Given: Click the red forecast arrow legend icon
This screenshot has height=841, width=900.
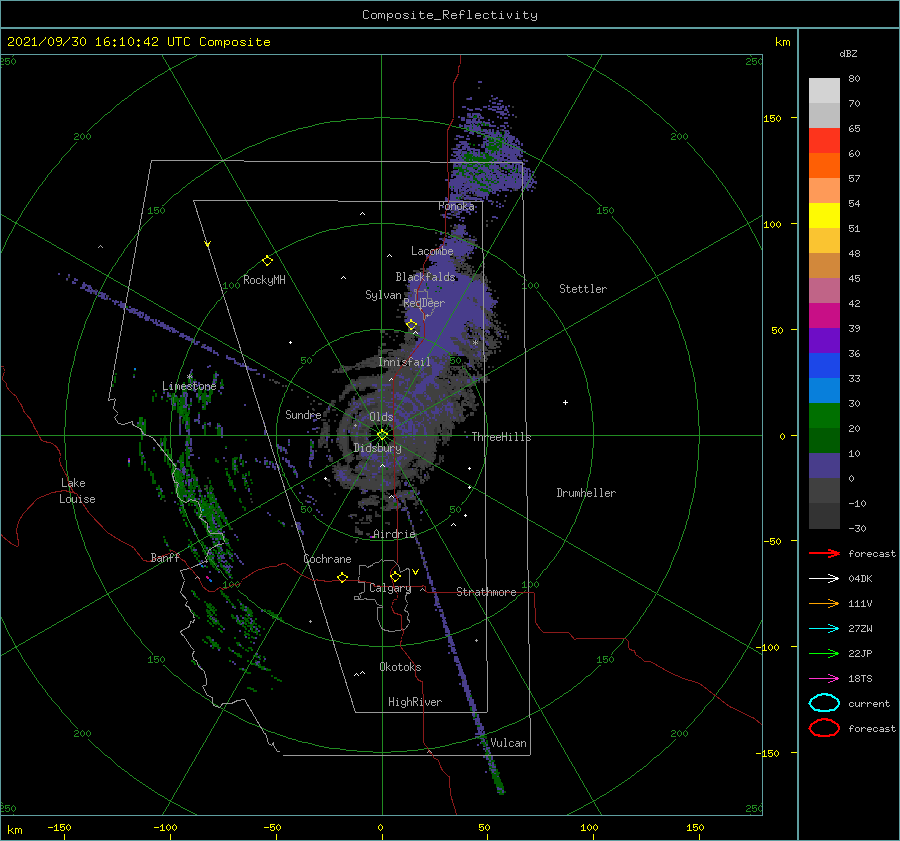Looking at the screenshot, I should tap(824, 553).
